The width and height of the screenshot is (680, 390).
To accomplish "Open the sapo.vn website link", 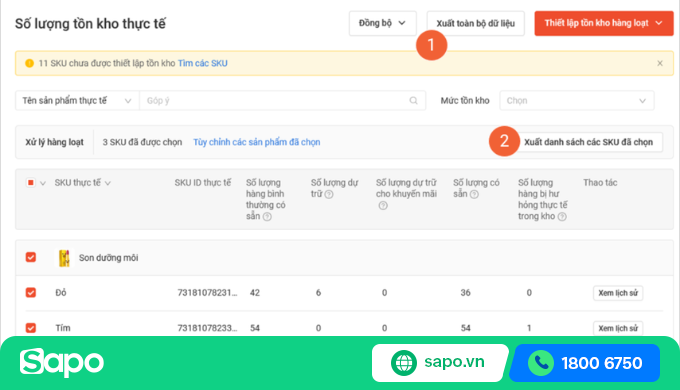I will pyautogui.click(x=454, y=361).
